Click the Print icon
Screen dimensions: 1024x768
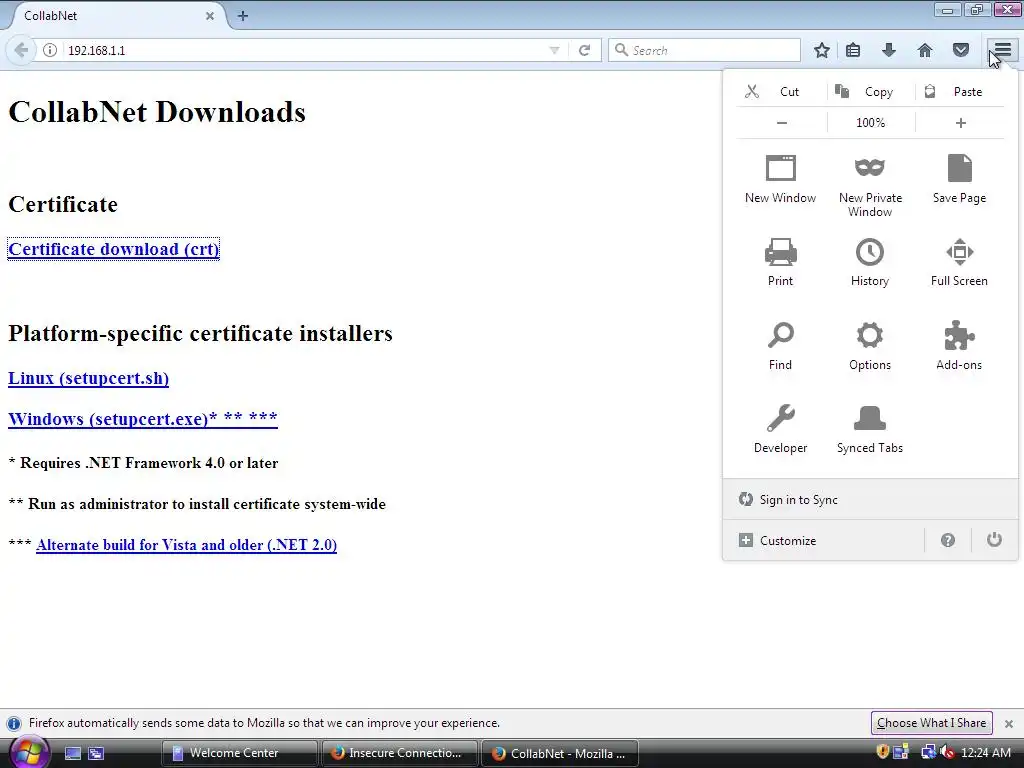pos(780,252)
